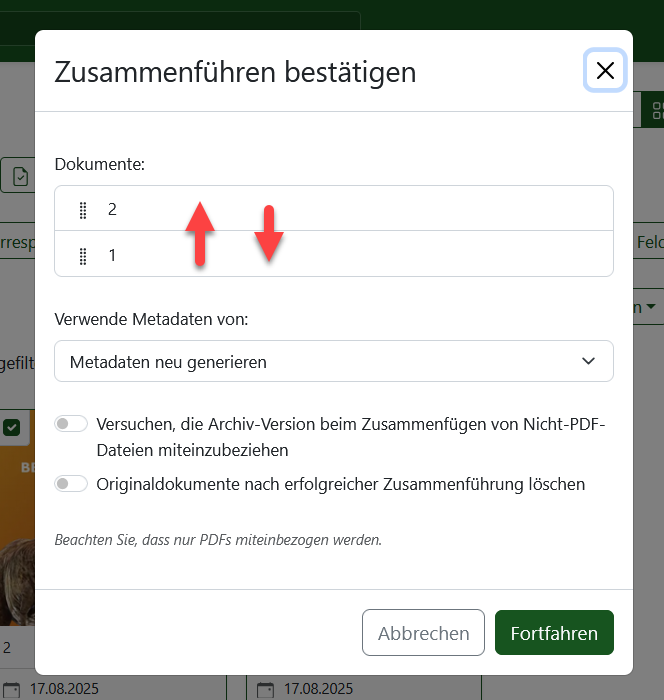
Task: Enable the archive version toggle for non-PDF files
Action: (71, 424)
